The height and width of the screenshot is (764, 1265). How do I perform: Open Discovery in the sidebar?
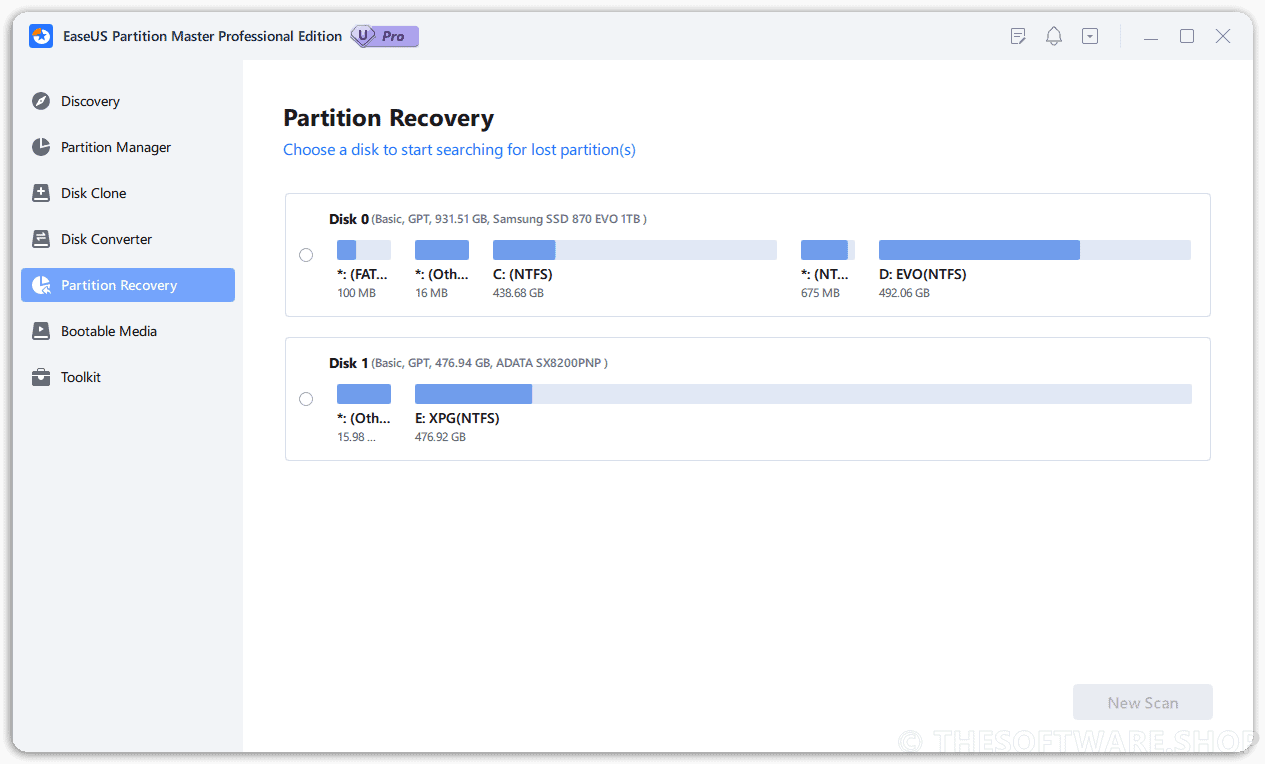tap(128, 101)
